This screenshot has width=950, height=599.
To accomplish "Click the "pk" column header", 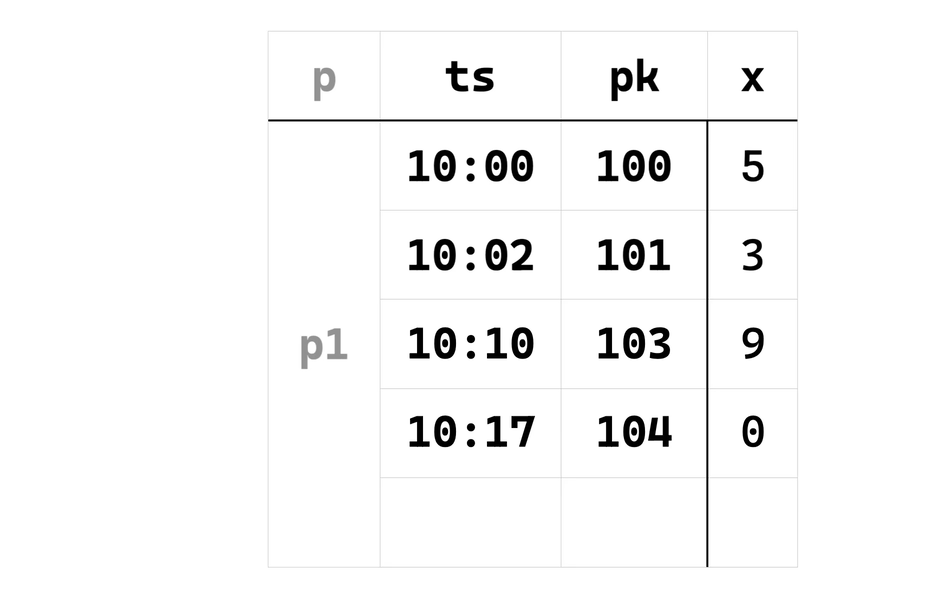I will [634, 77].
